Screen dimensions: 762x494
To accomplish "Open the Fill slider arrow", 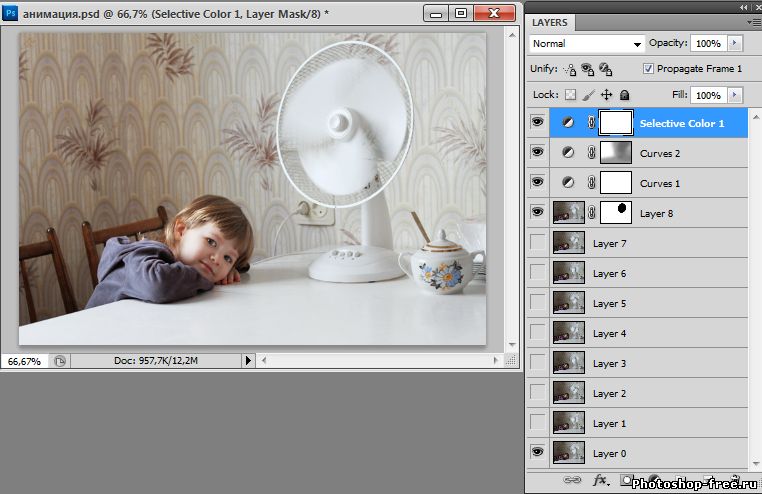I will (x=736, y=95).
